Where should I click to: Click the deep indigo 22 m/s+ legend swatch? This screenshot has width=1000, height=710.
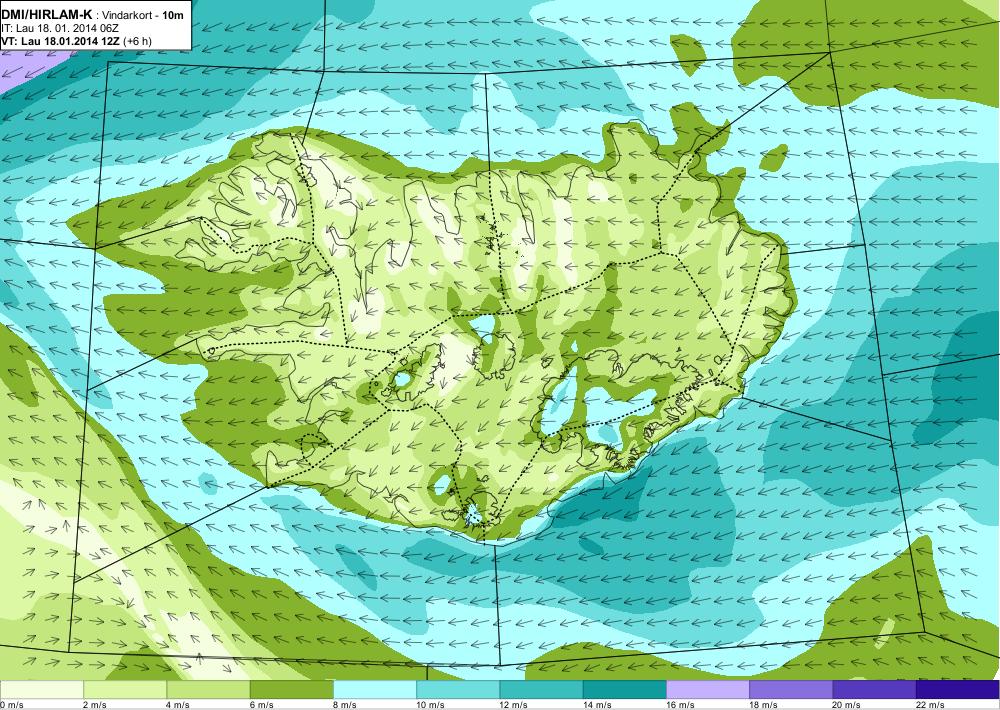point(958,690)
